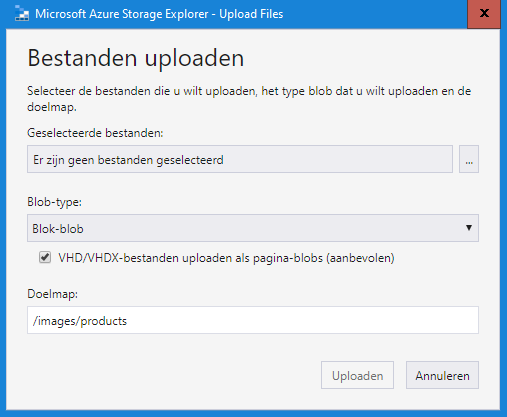Click the window title "Microsoft Azure Storage Explorer - Upload Files"
The height and width of the screenshot is (417, 507).
coord(159,14)
